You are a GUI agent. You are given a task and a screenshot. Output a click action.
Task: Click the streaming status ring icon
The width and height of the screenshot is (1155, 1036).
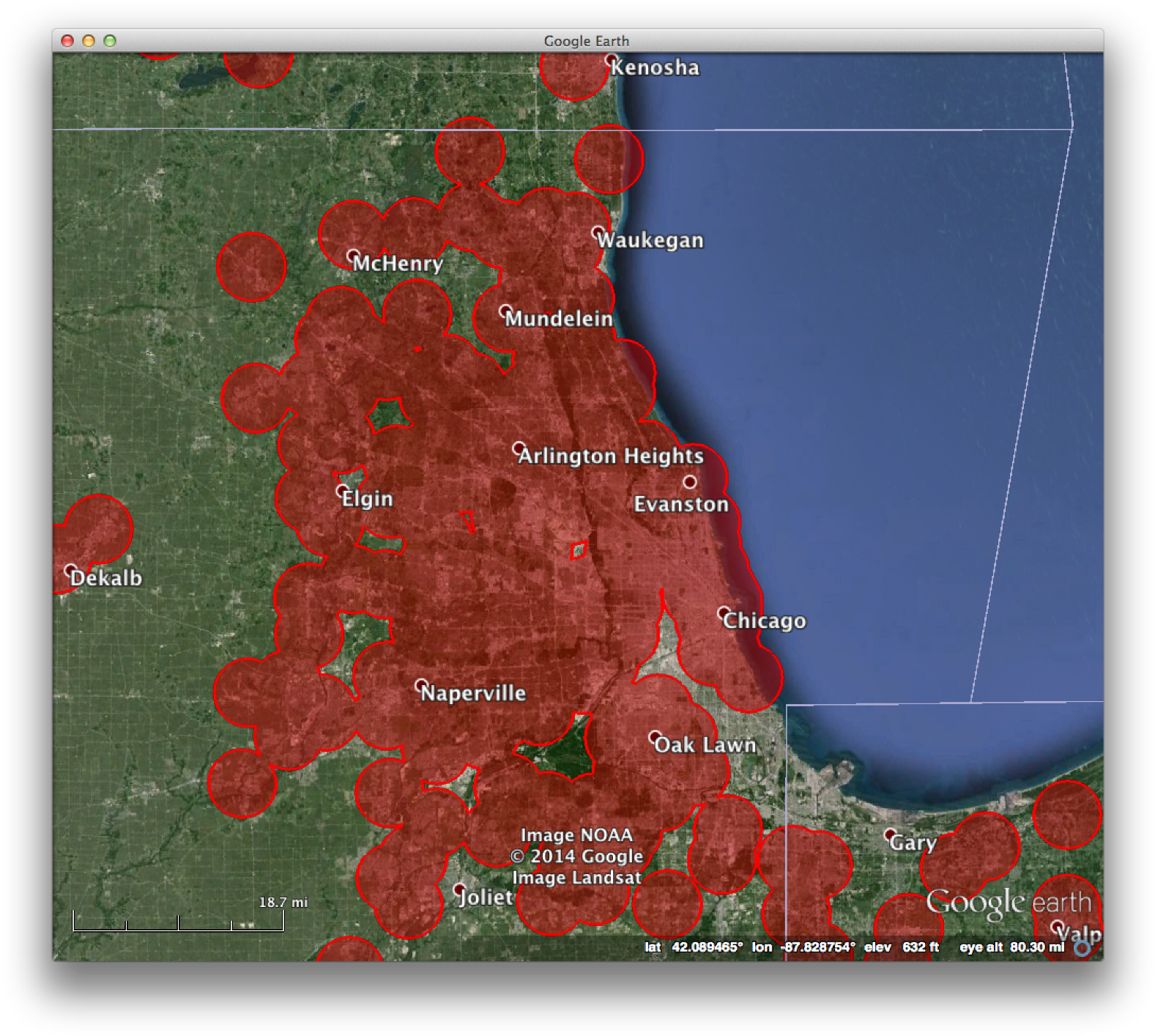(x=1082, y=948)
